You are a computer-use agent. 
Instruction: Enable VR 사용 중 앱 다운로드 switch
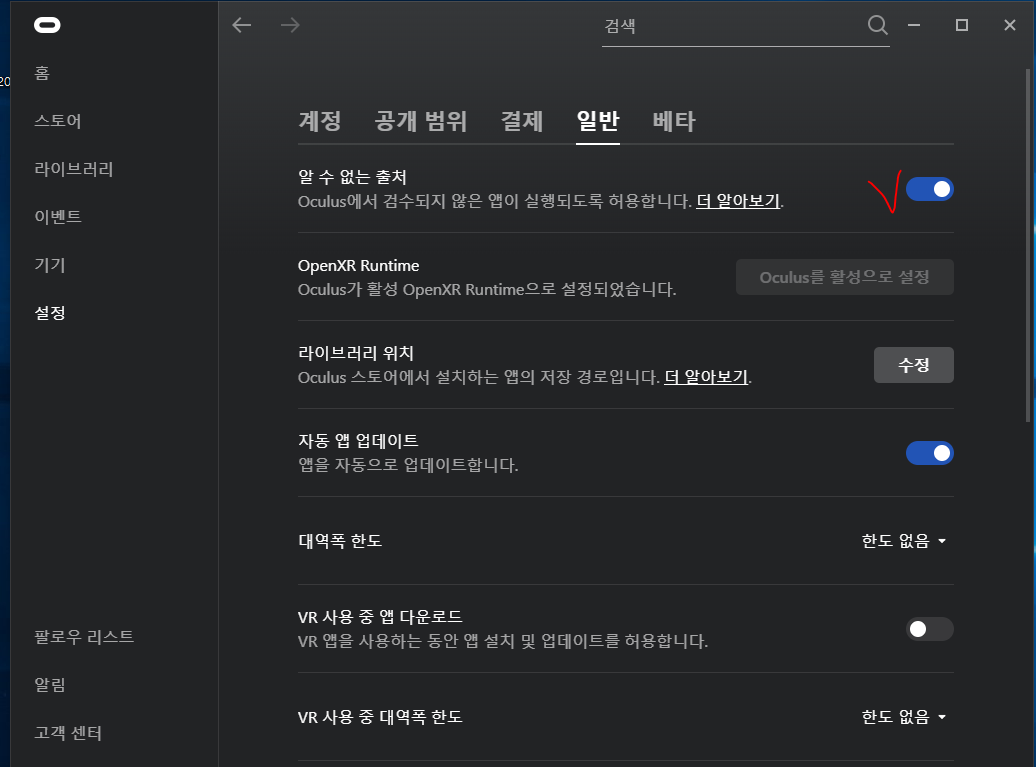click(x=930, y=629)
